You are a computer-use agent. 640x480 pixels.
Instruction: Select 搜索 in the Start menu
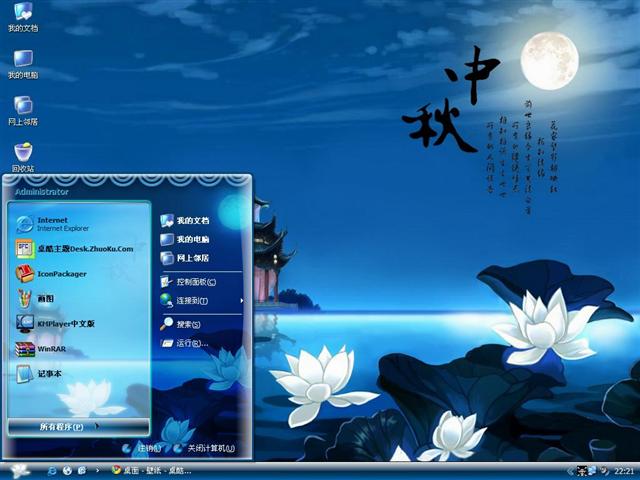pos(188,324)
